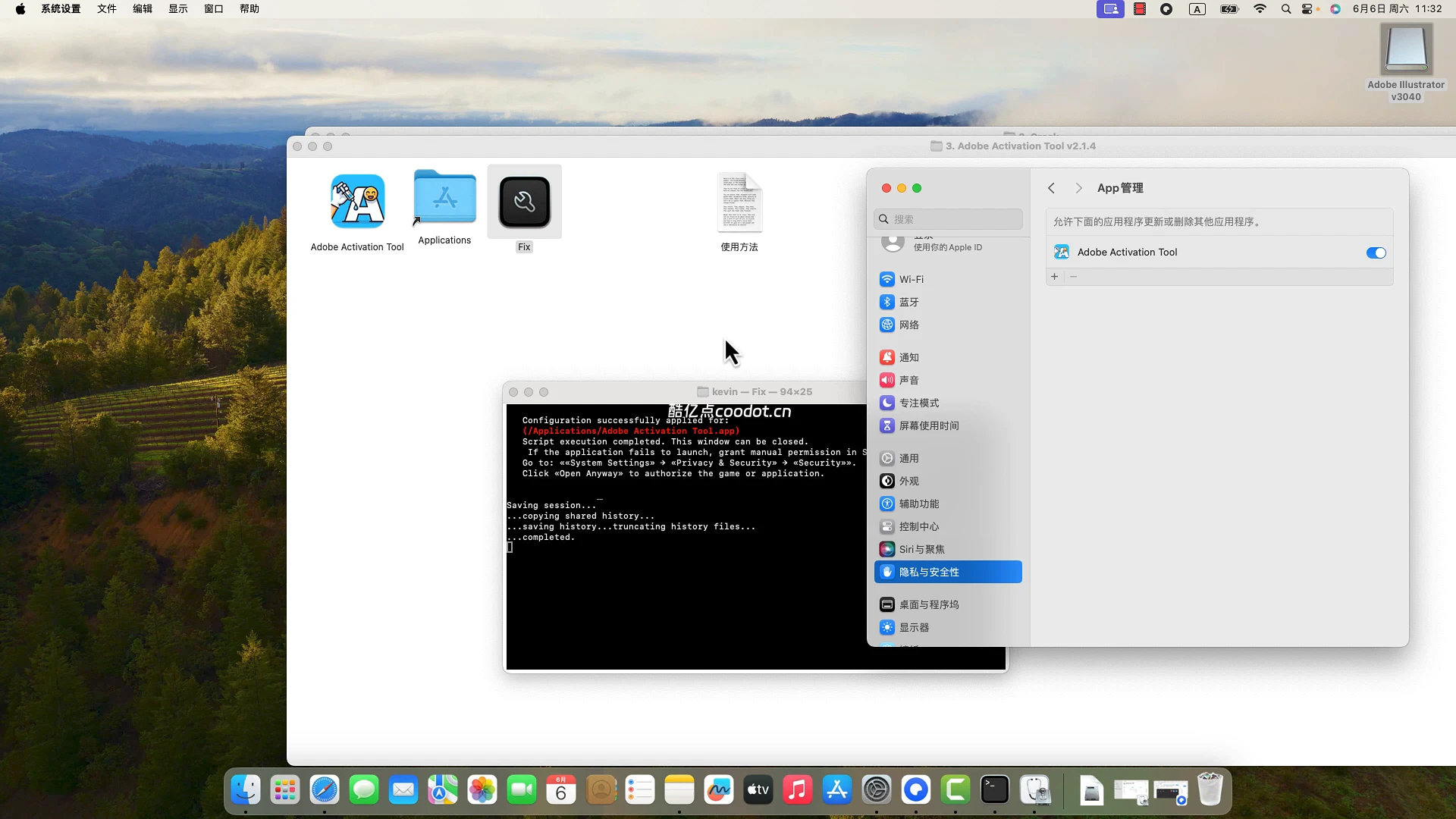Launch Safari from the Dock

point(325,790)
